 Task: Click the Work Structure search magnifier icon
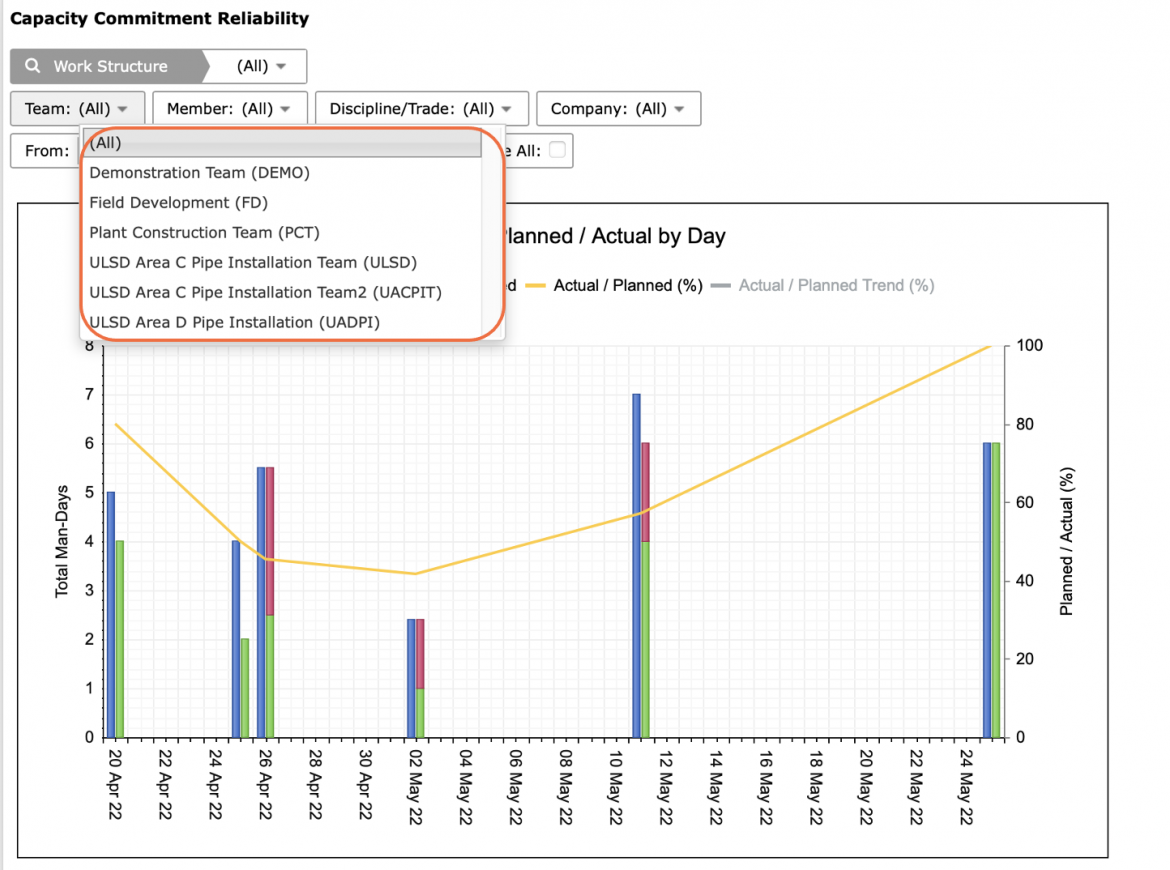tap(33, 66)
